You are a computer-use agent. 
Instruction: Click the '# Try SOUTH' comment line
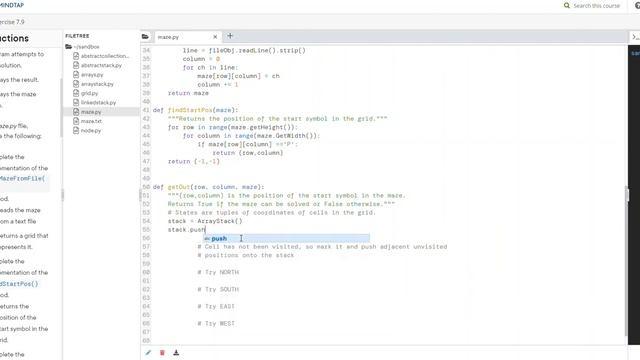pos(218,289)
